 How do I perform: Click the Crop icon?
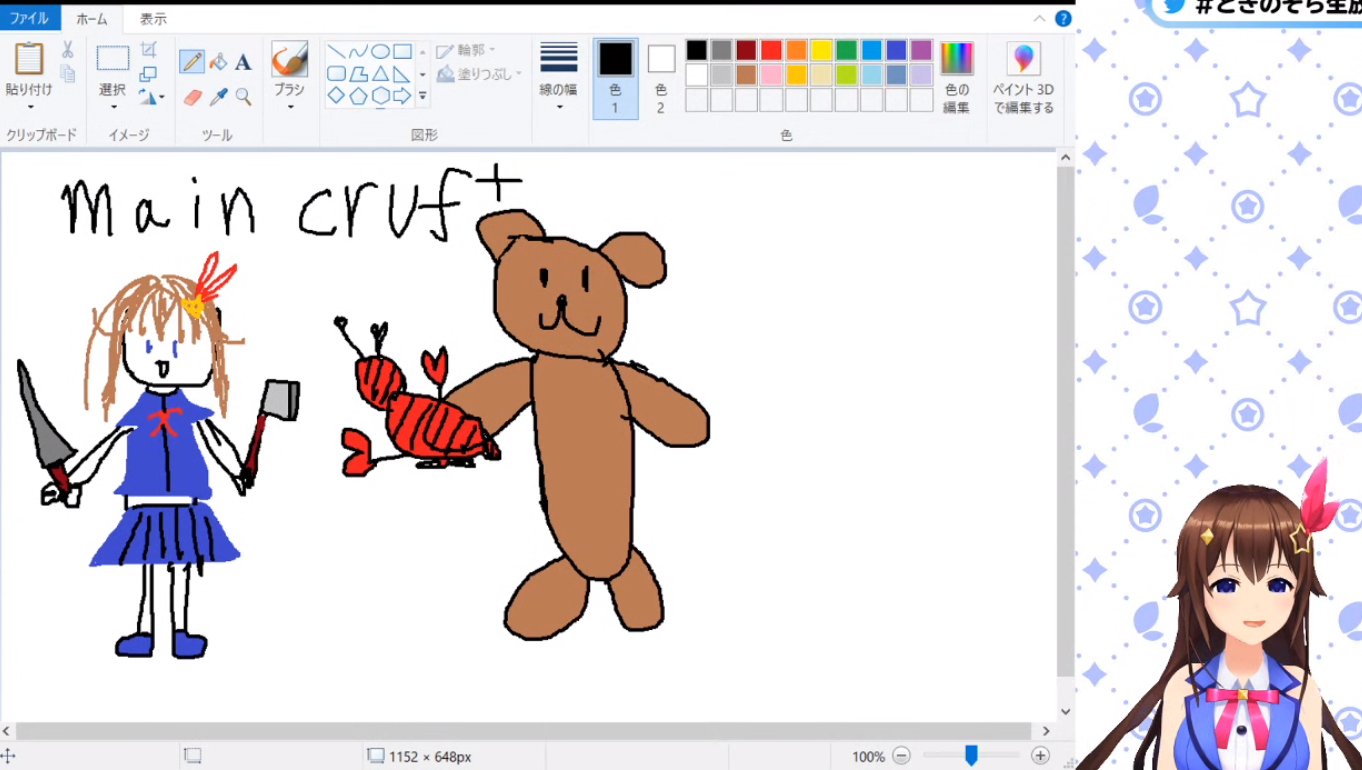point(148,50)
